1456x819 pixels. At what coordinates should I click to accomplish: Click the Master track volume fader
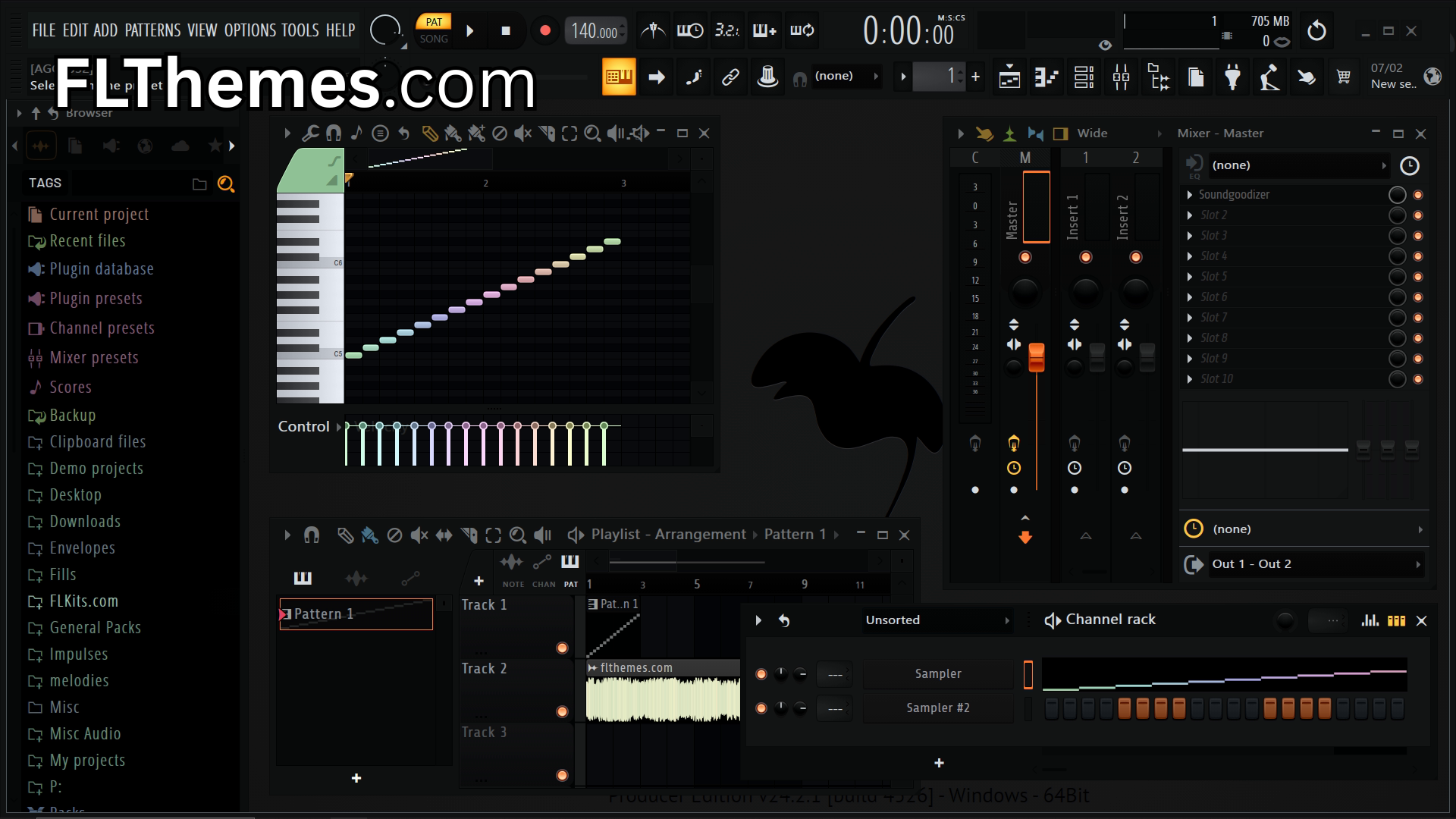tap(1036, 358)
